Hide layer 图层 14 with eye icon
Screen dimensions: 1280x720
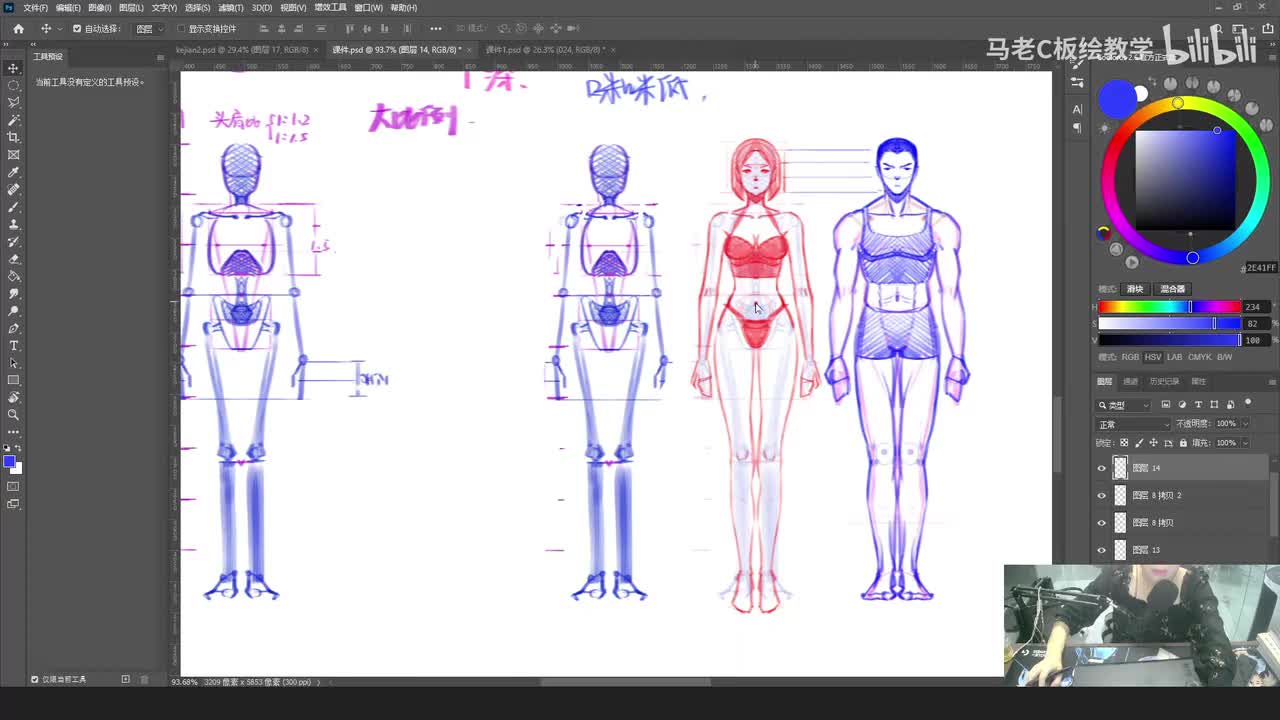coord(1102,468)
